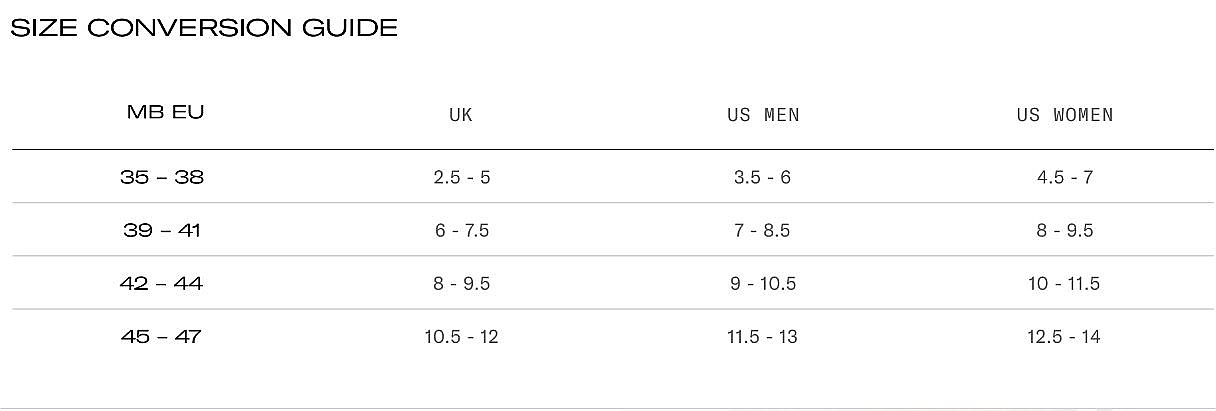Click the 42 – 44 EU size cell
This screenshot has height=411, width=1216.
pos(162,284)
